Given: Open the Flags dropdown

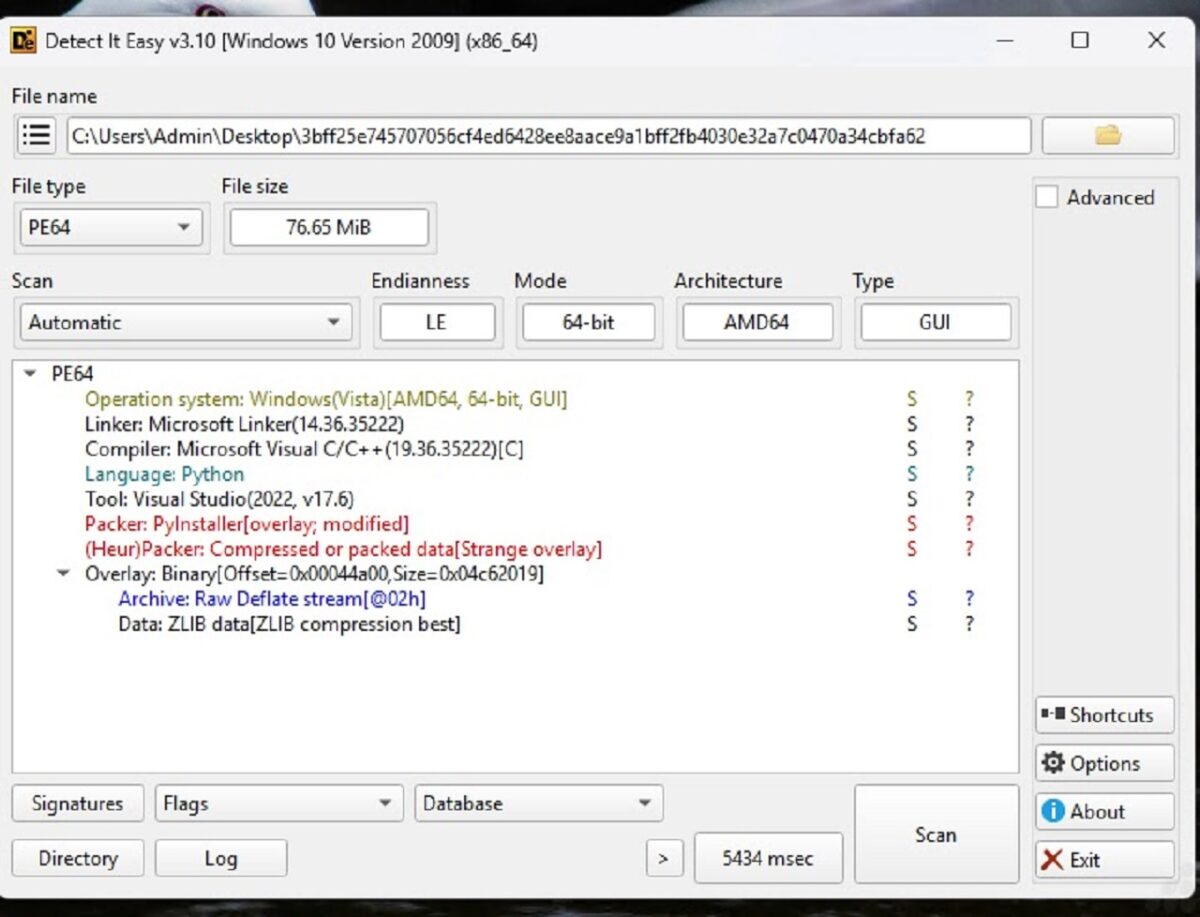Looking at the screenshot, I should click(278, 803).
